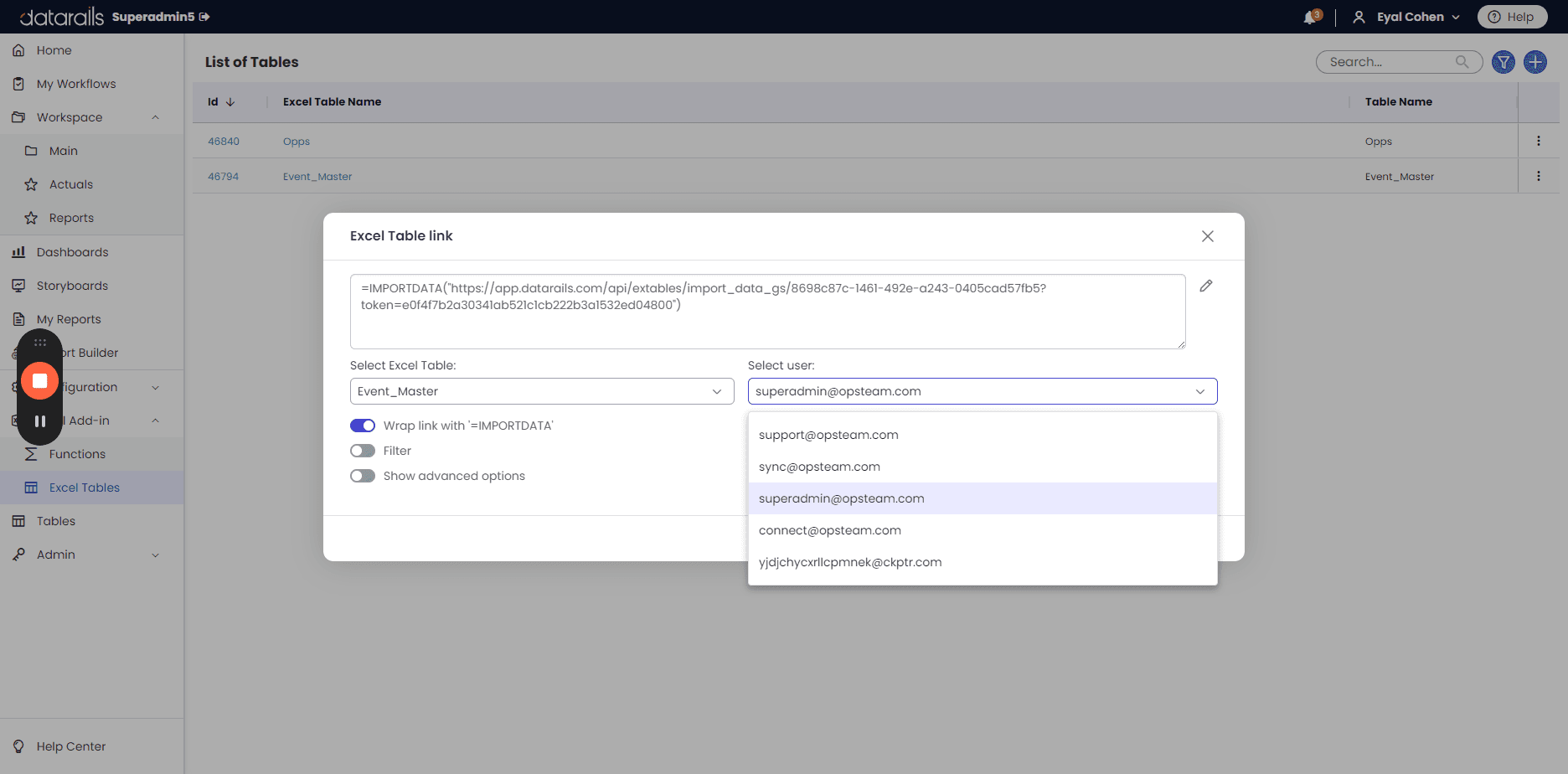Open Actuals in Workspace
This screenshot has width=1568, height=774.
(91, 184)
